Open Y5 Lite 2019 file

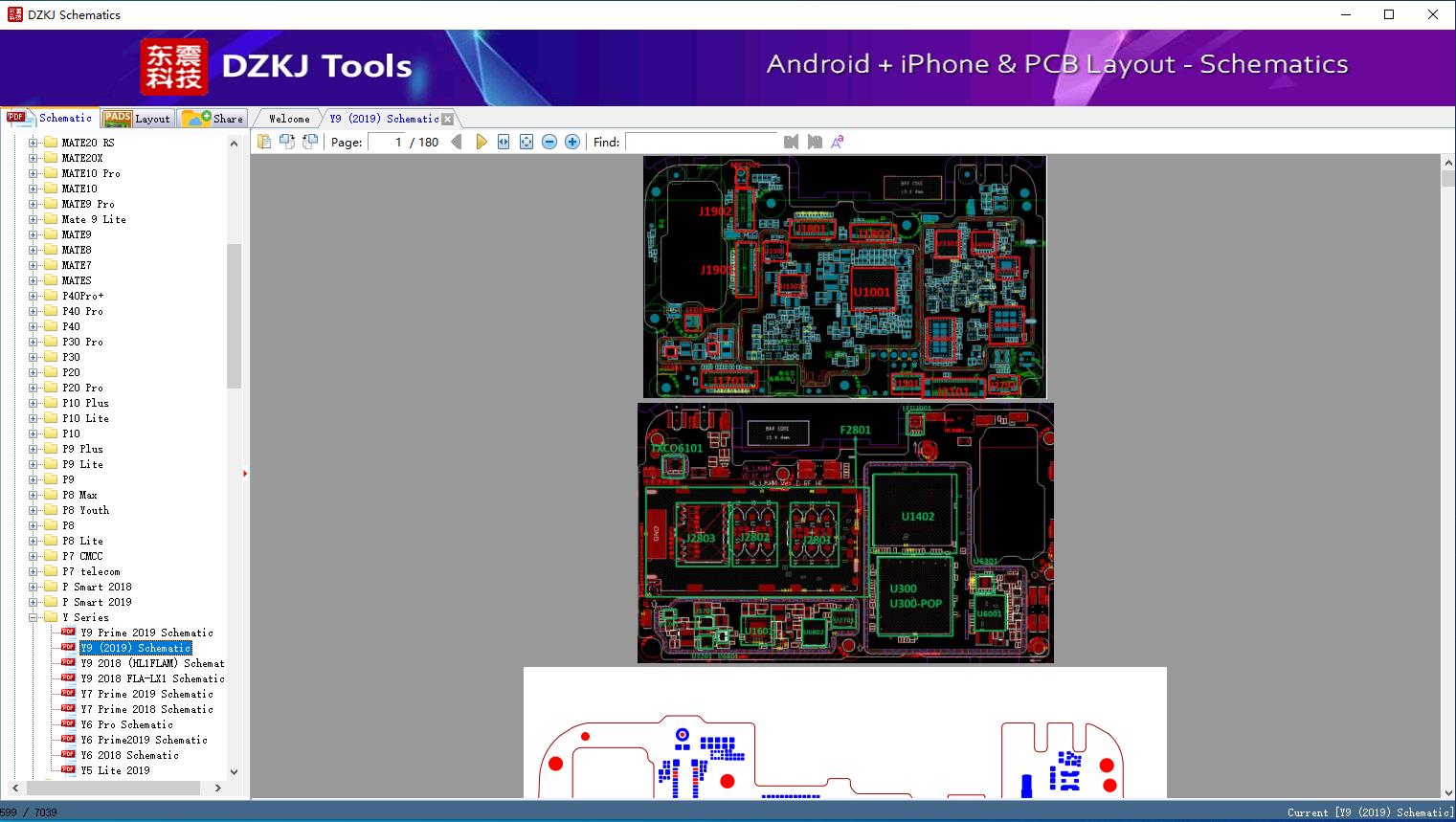pyautogui.click(x=115, y=770)
